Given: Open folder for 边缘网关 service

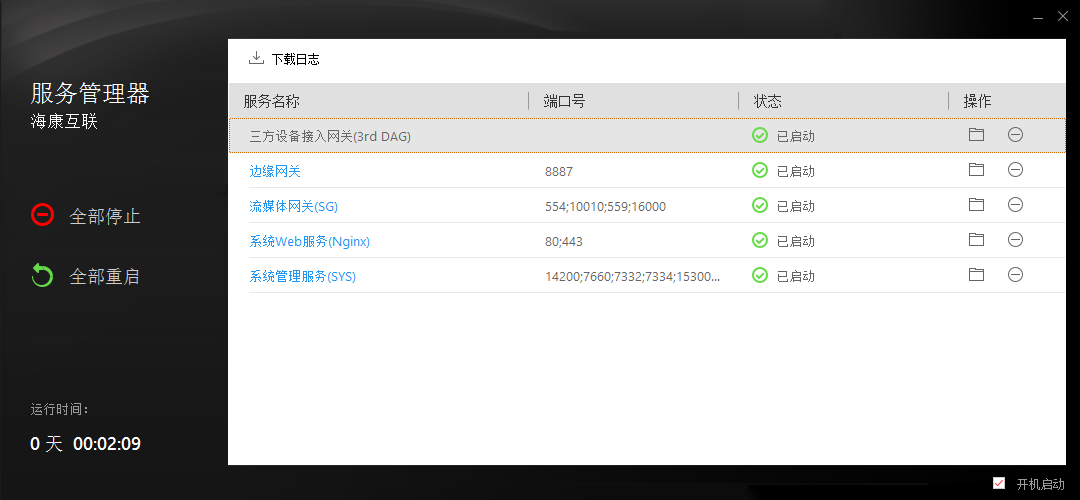Looking at the screenshot, I should (x=976, y=170).
